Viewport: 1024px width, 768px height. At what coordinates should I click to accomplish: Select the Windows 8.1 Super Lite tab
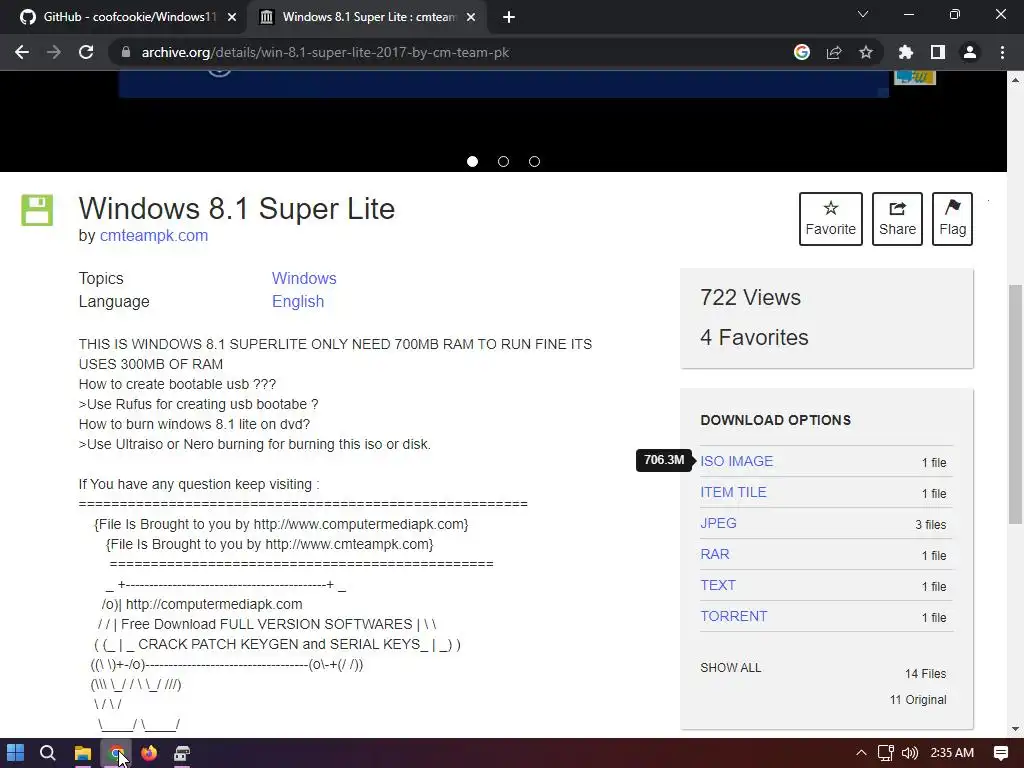(x=368, y=17)
